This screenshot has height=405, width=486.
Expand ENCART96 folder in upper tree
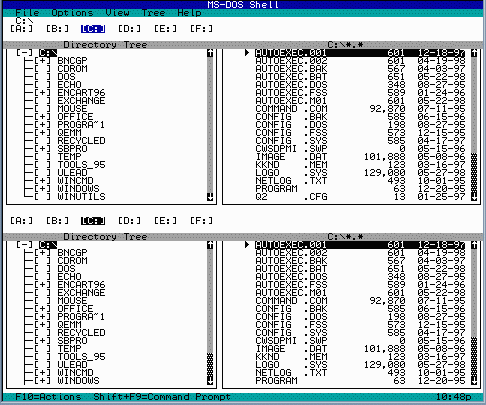point(43,93)
